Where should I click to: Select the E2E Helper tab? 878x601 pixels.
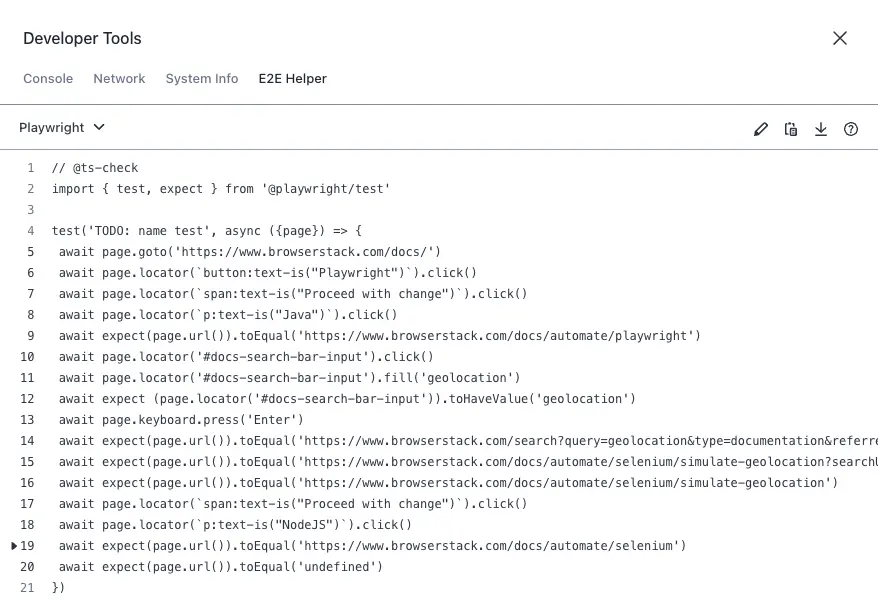292,79
